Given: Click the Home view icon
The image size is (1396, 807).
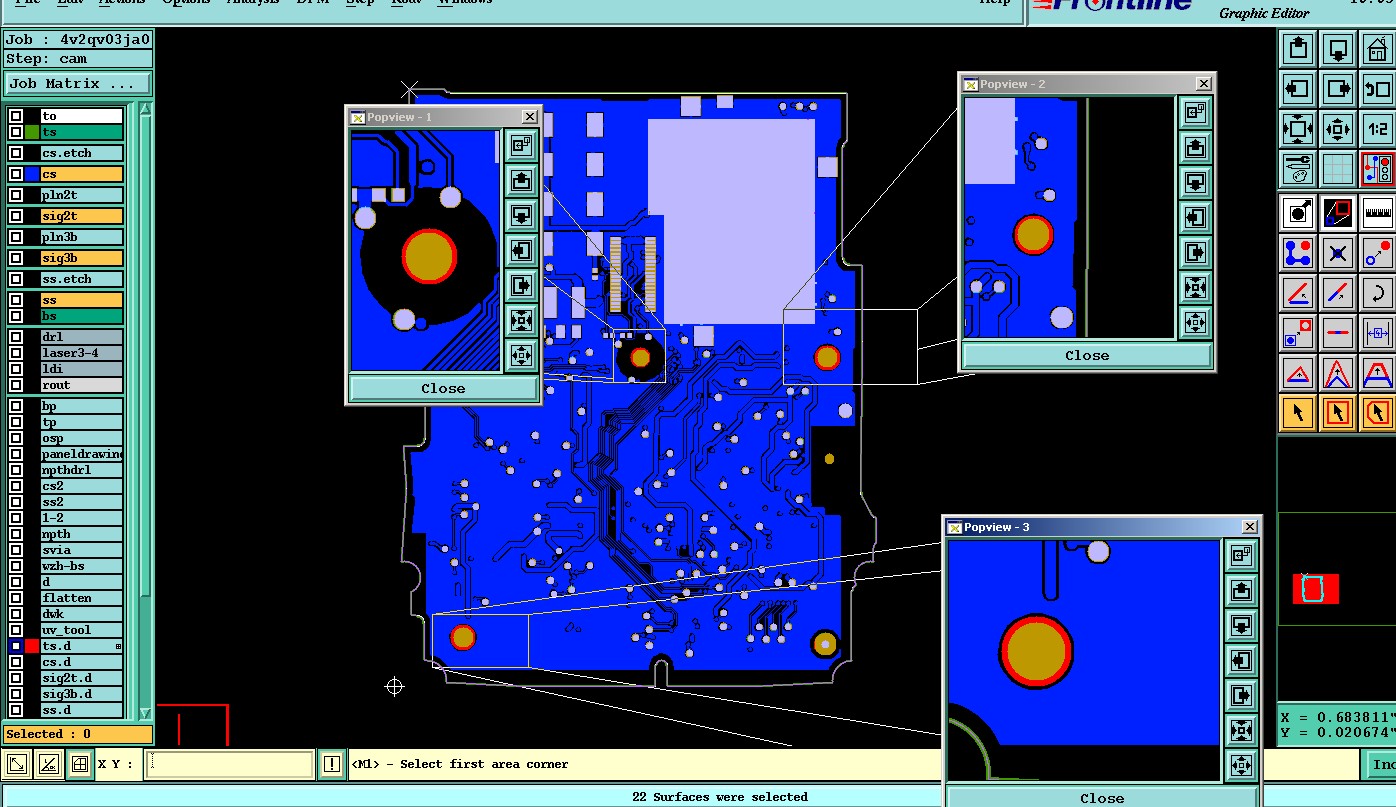Looking at the screenshot, I should pos(1378,49).
